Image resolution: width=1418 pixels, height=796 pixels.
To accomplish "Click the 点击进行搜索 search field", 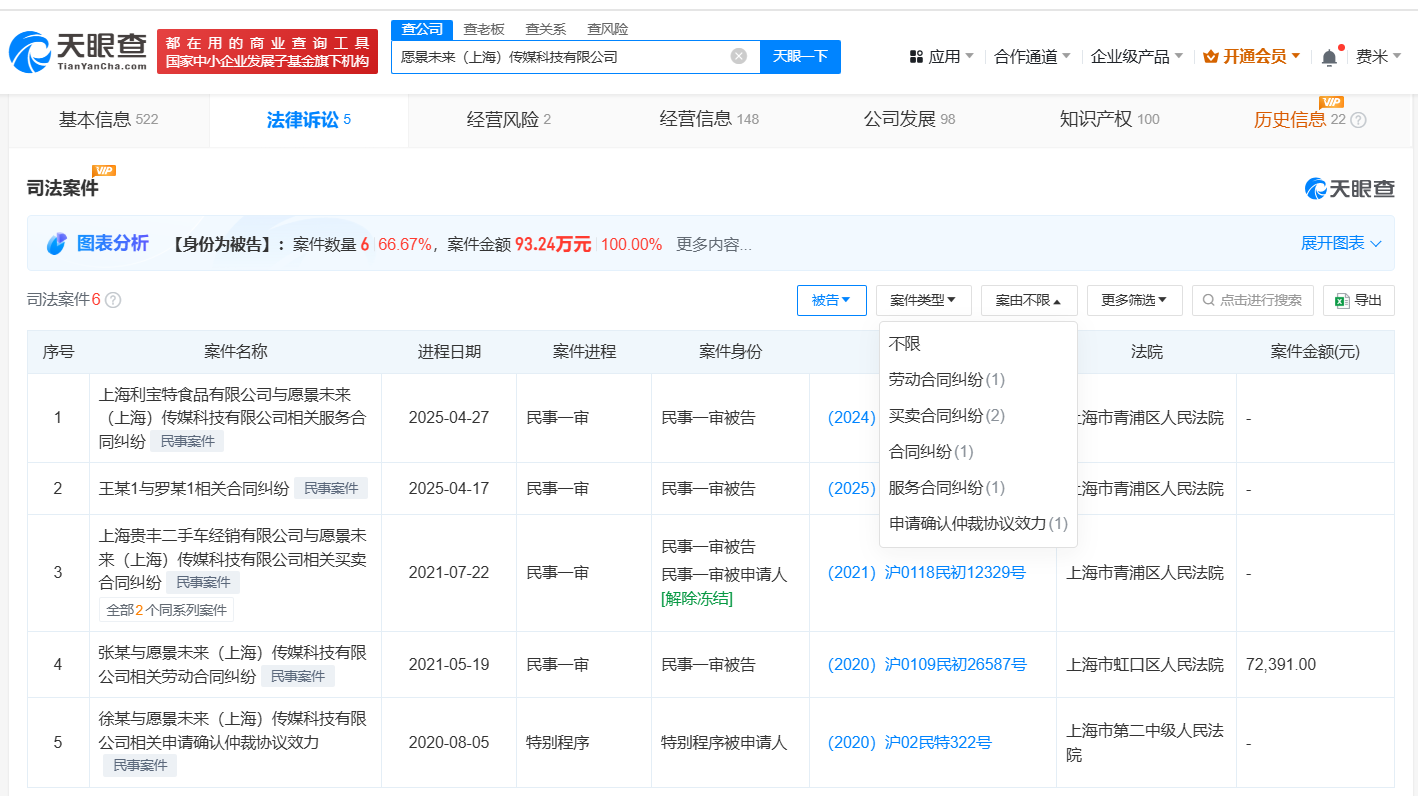I will point(1252,300).
